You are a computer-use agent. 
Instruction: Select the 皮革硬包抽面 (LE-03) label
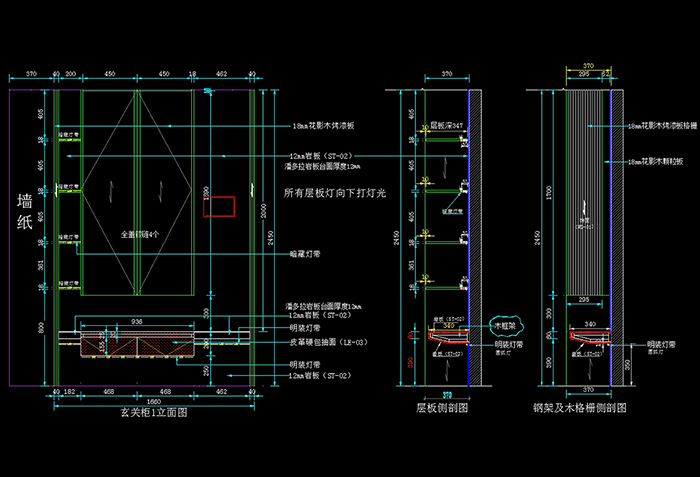[321, 342]
